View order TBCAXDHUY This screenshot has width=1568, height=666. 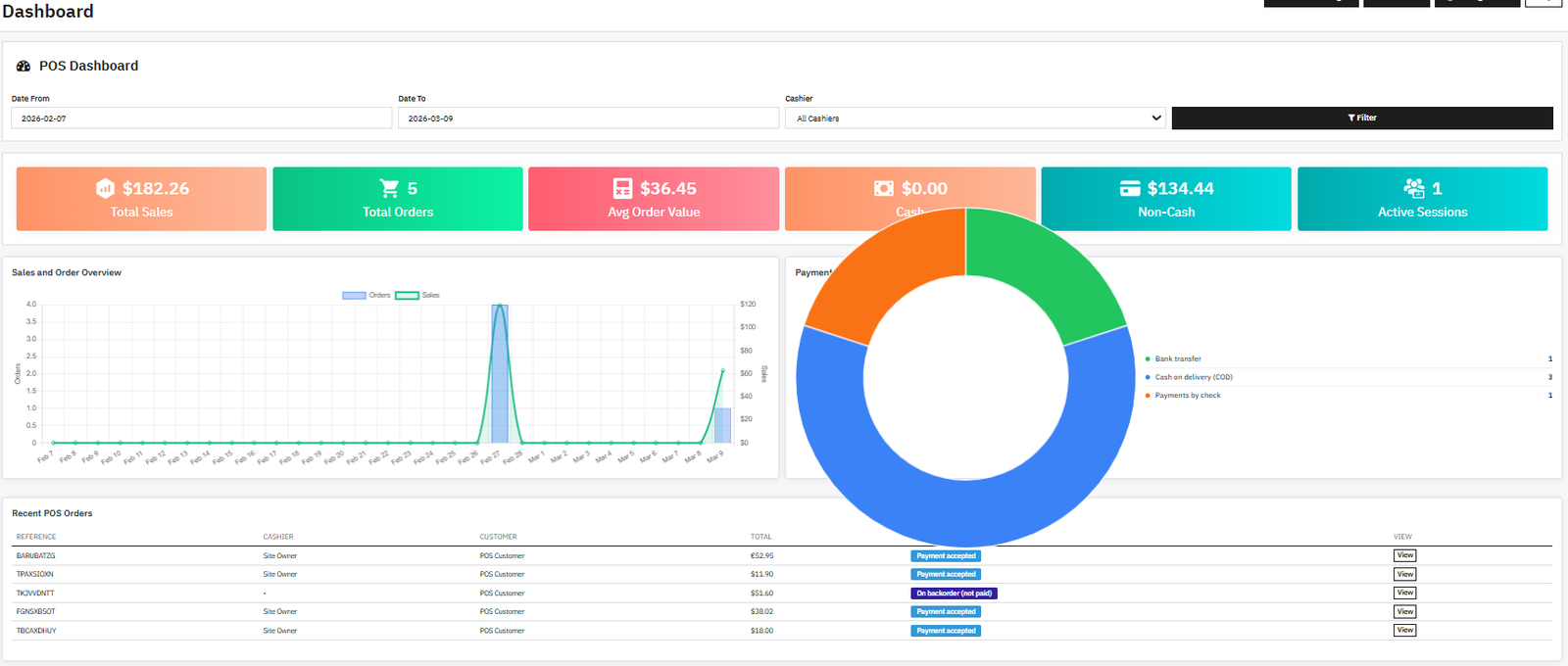coord(1404,630)
